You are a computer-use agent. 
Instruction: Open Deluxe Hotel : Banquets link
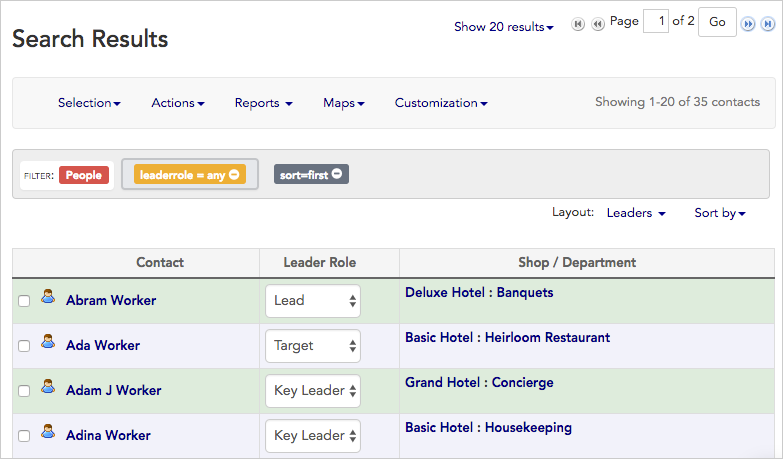pyautogui.click(x=478, y=293)
